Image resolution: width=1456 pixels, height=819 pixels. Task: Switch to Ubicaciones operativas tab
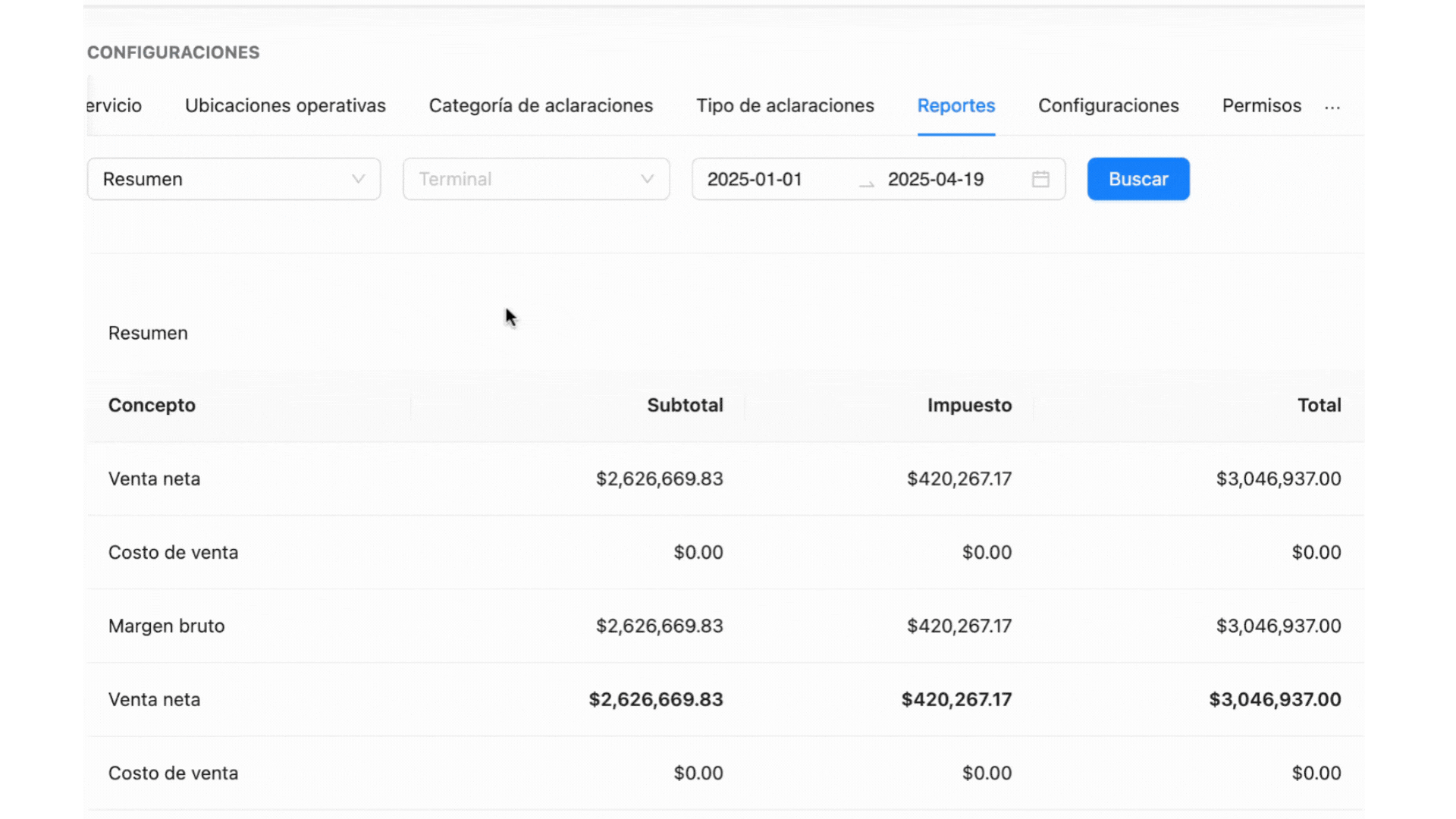coord(285,105)
